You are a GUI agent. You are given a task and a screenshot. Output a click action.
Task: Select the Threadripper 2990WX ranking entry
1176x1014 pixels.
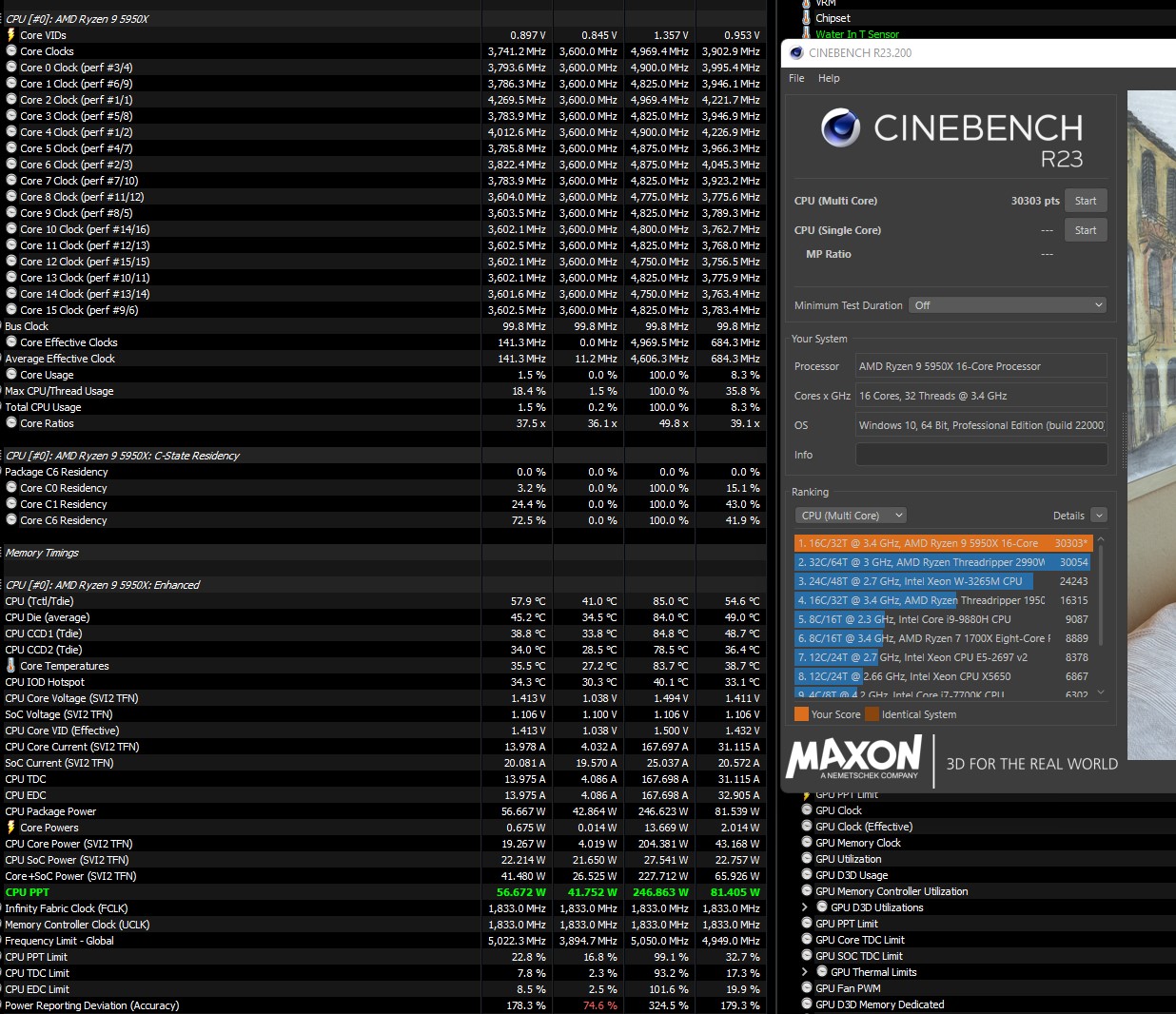point(942,562)
